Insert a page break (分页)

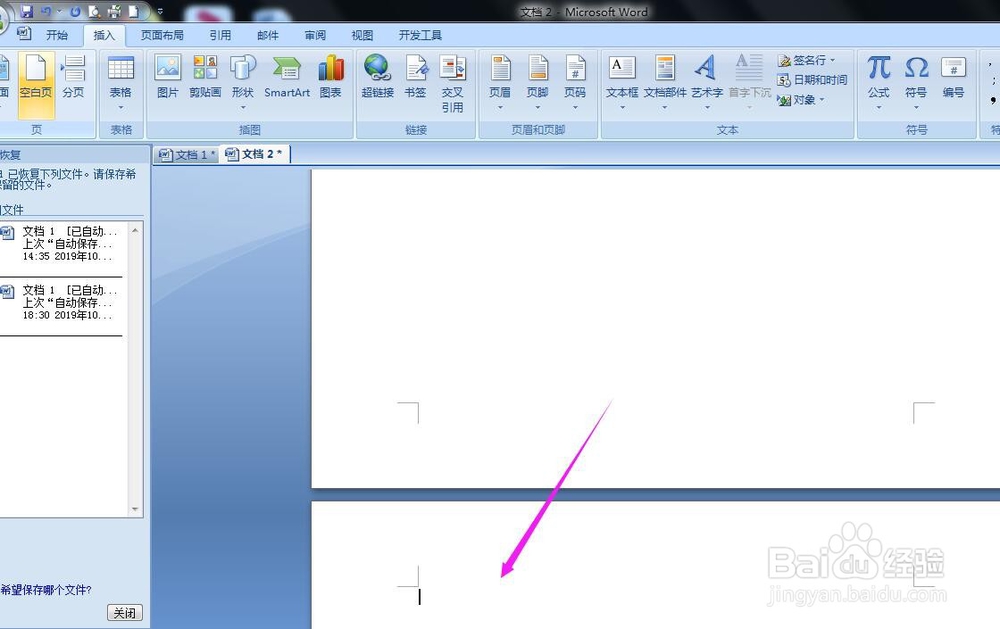pyautogui.click(x=73, y=77)
